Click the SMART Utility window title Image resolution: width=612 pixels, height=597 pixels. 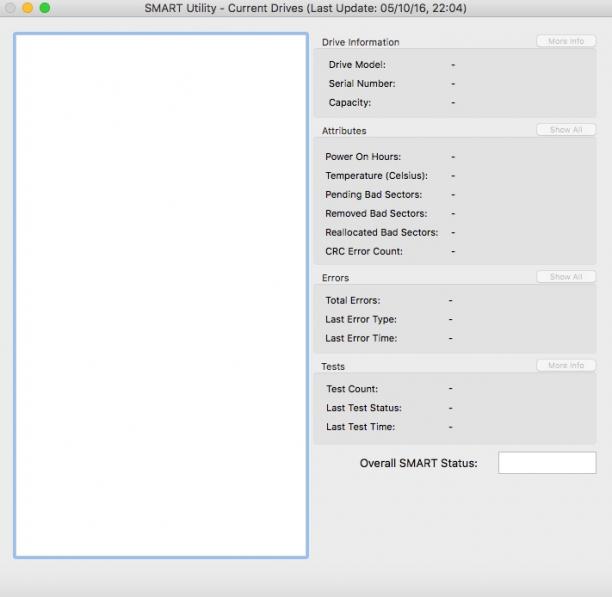coord(306,8)
